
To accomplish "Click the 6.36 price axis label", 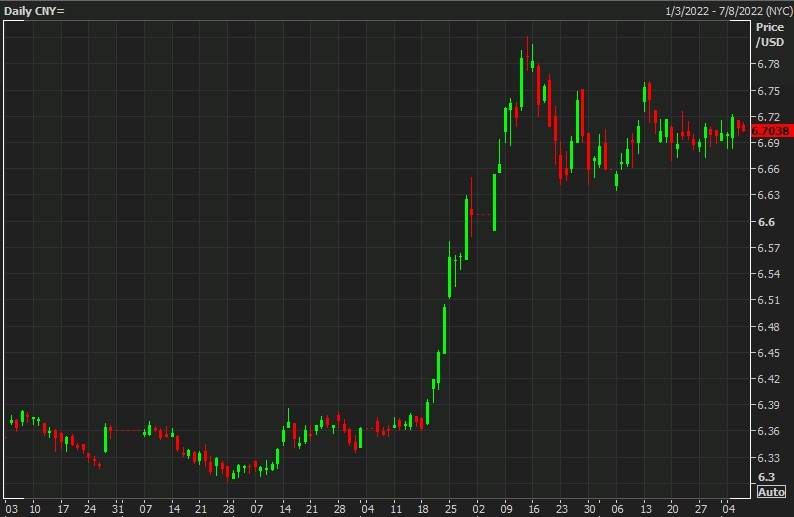I will coord(768,431).
